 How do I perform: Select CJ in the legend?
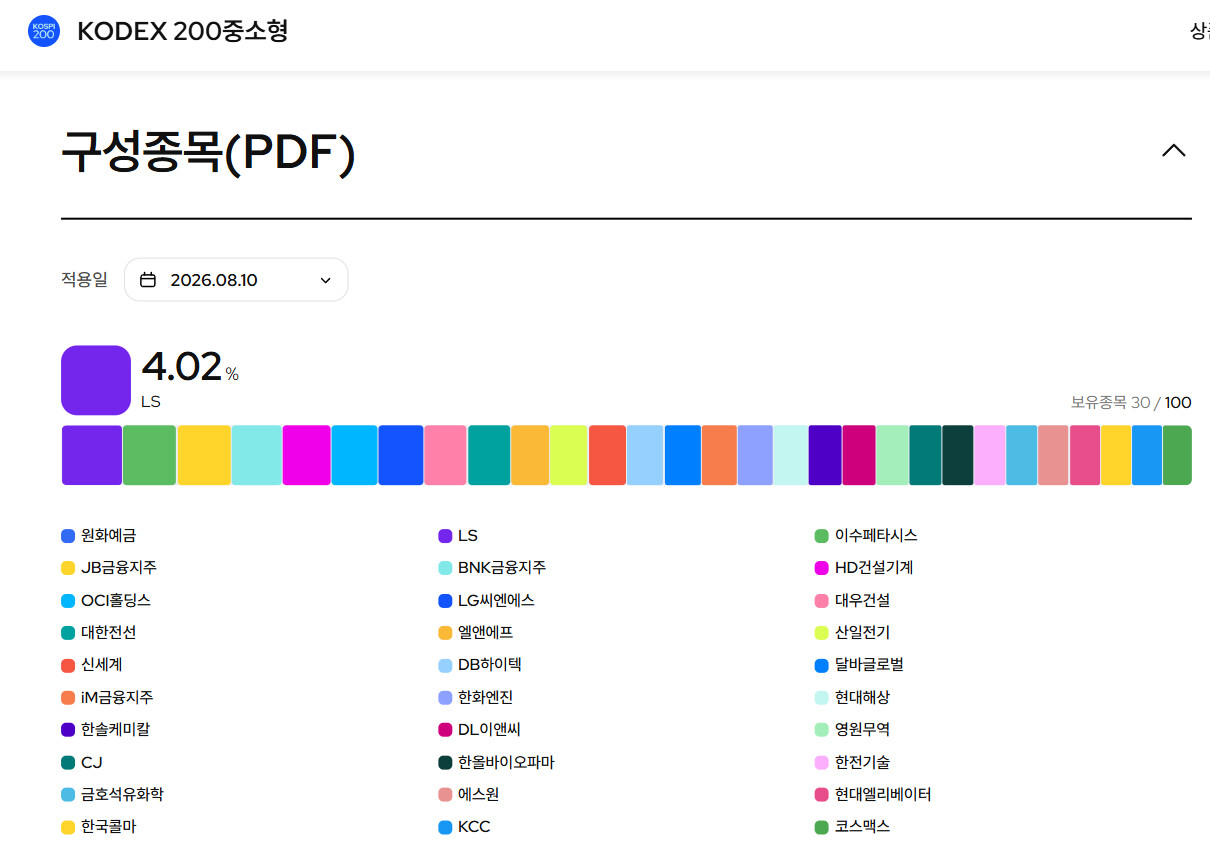click(x=82, y=763)
